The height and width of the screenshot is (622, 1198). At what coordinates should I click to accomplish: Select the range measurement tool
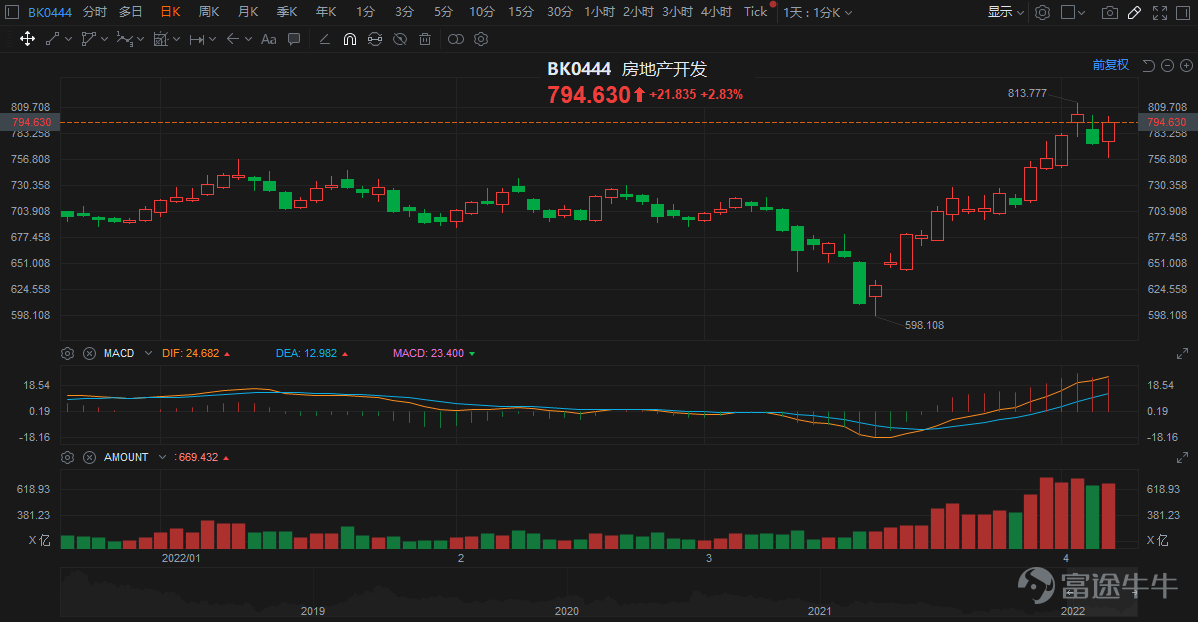click(196, 39)
